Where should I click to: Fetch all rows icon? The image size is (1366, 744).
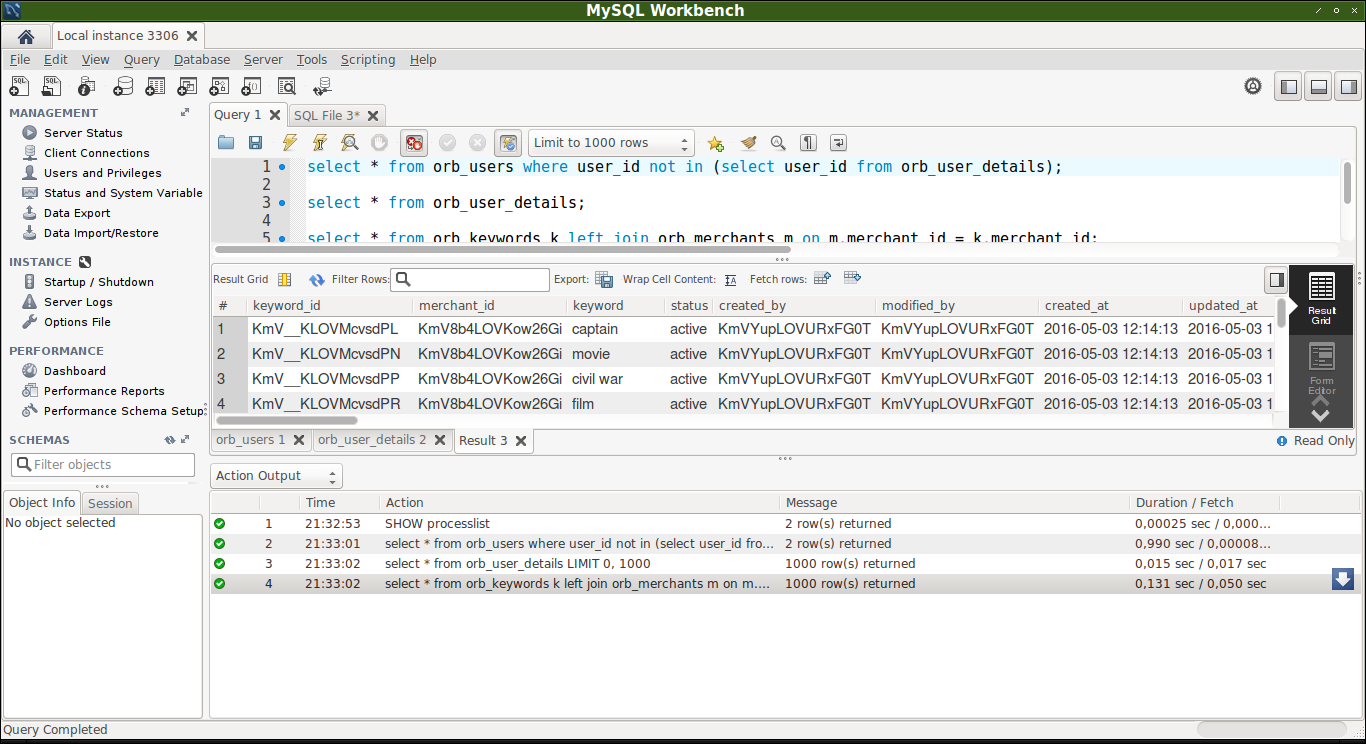pyautogui.click(x=852, y=278)
